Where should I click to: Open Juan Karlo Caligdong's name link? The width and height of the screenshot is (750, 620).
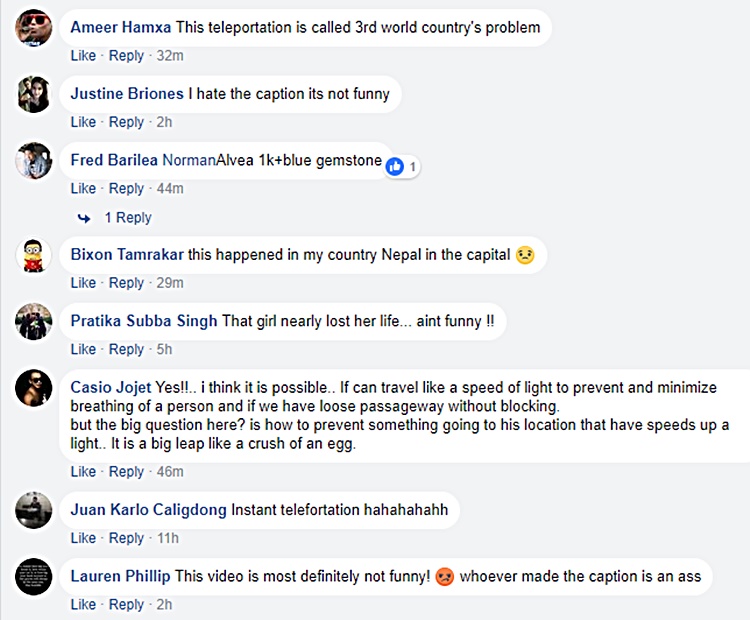pyautogui.click(x=148, y=510)
